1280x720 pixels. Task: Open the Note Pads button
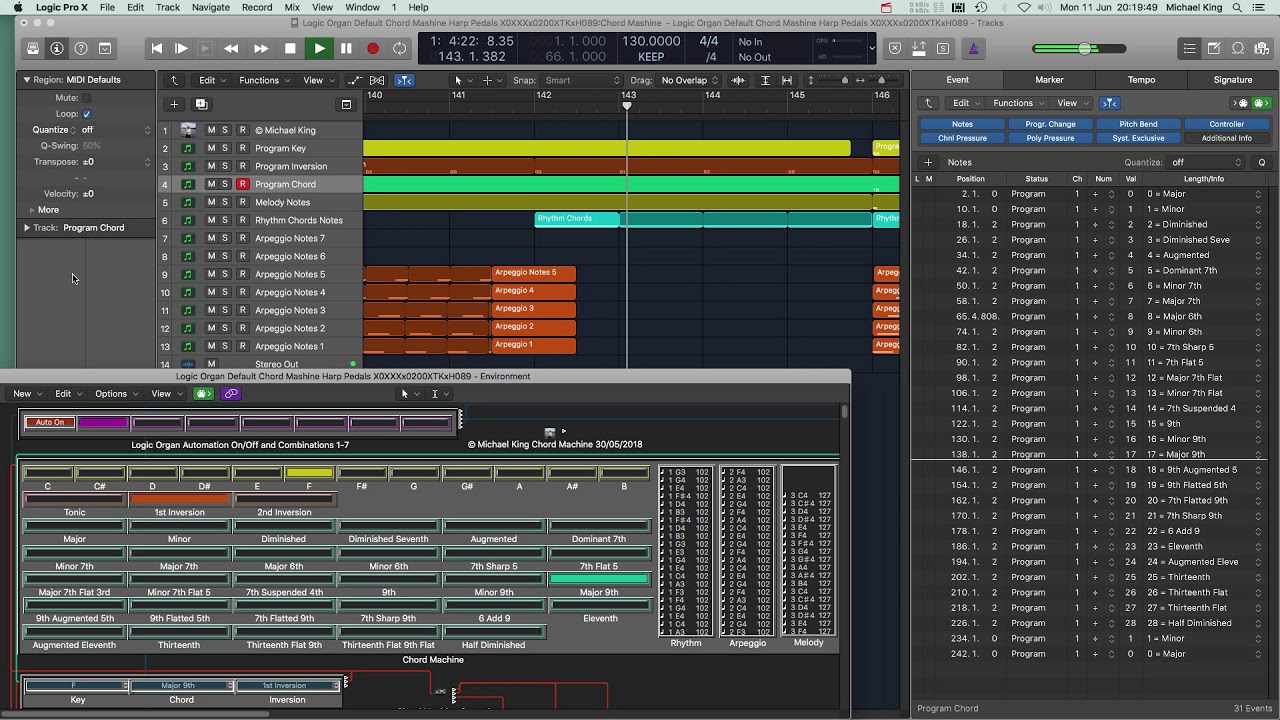(1213, 48)
